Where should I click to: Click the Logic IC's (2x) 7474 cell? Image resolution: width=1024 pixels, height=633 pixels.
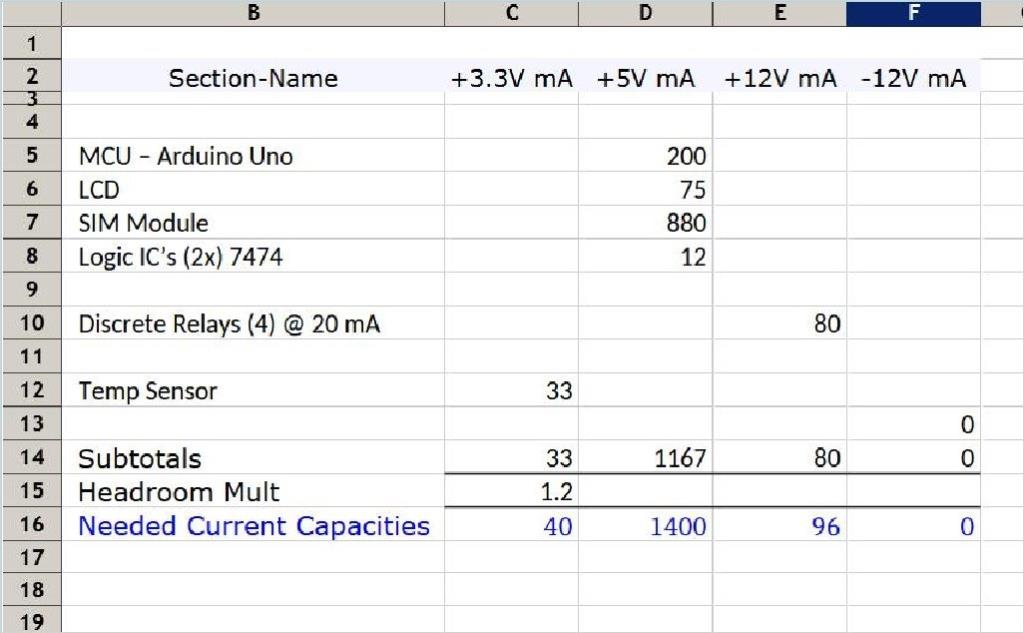click(x=181, y=257)
